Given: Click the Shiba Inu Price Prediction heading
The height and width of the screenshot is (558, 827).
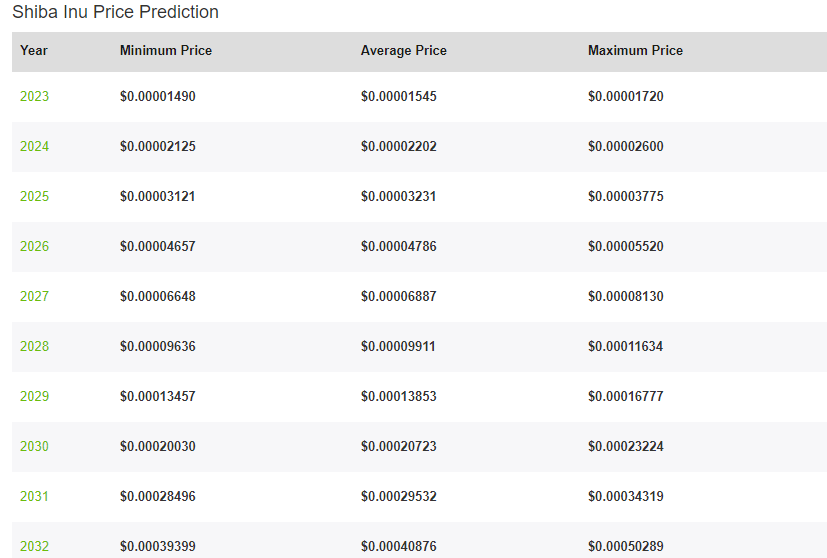Looking at the screenshot, I should pyautogui.click(x=116, y=12).
